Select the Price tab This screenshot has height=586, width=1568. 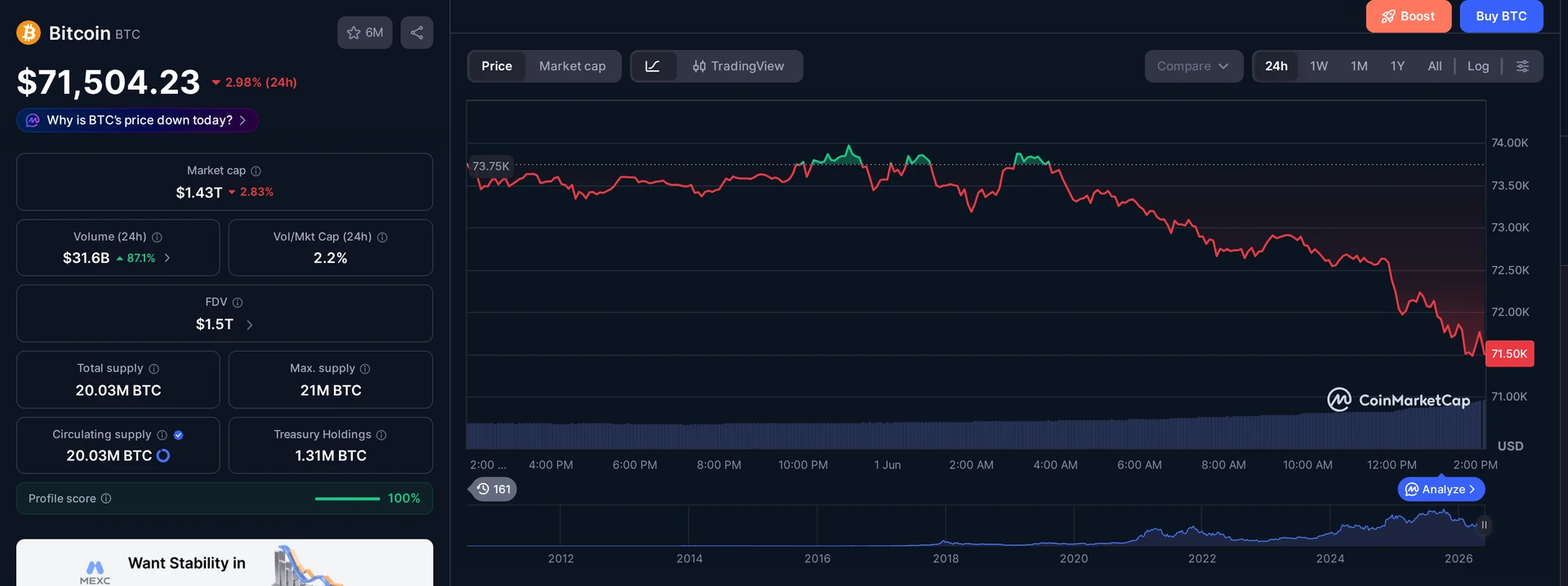[497, 66]
